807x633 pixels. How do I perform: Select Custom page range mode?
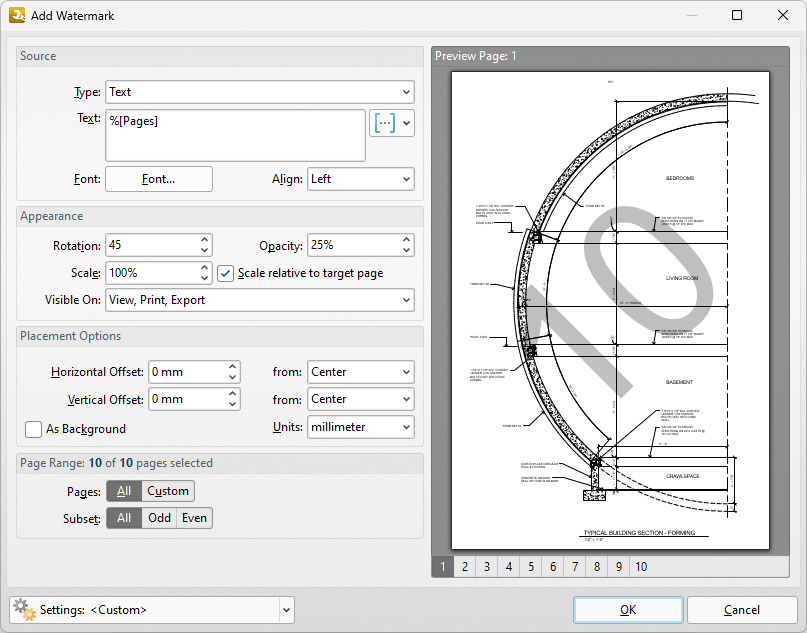[167, 491]
